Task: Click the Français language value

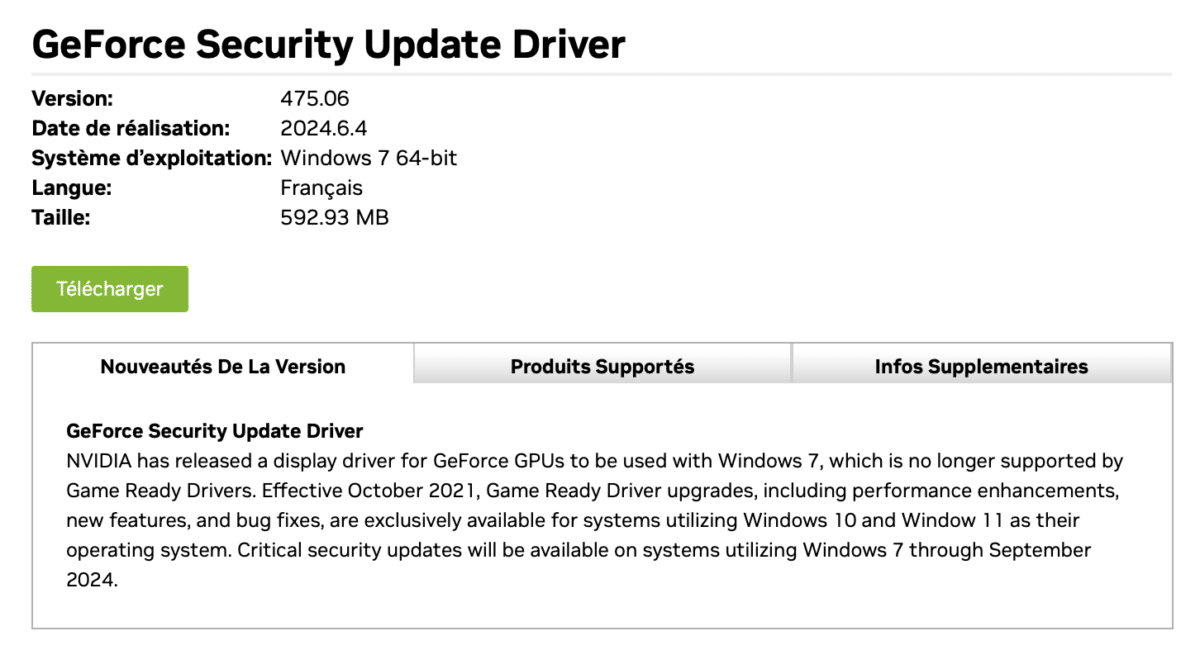Action: 322,188
